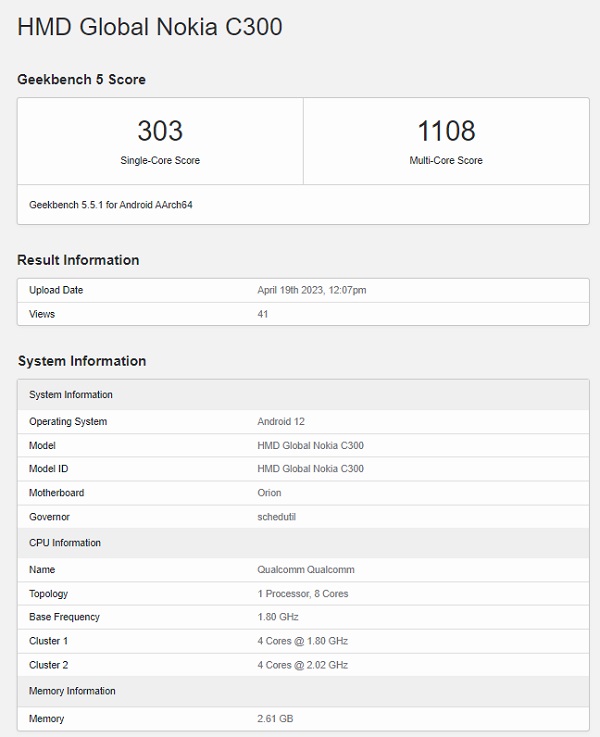Click the Single-Core Score label
This screenshot has height=737, width=600.
pos(160,160)
